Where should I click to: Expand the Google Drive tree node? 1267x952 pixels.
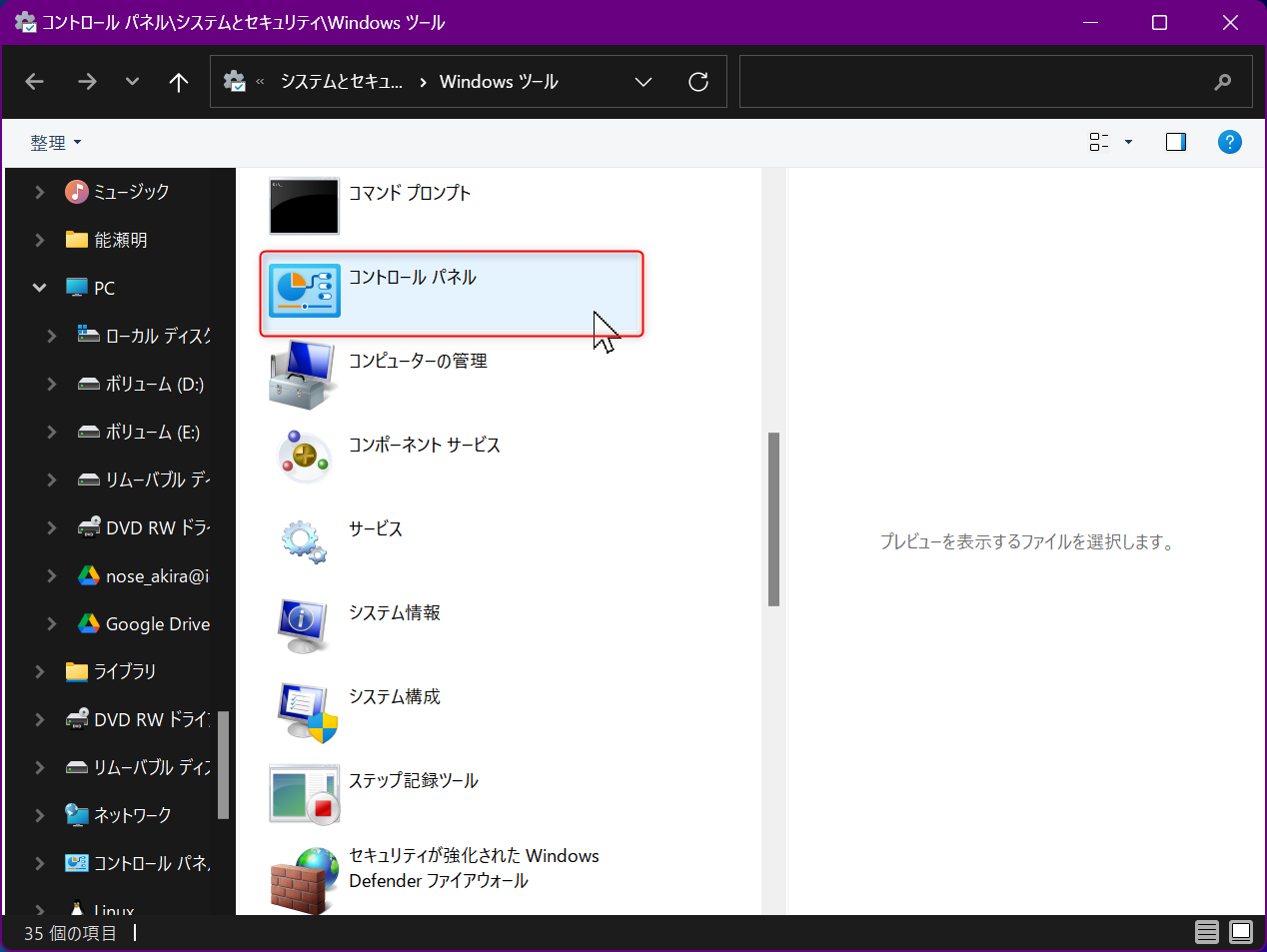point(52,623)
